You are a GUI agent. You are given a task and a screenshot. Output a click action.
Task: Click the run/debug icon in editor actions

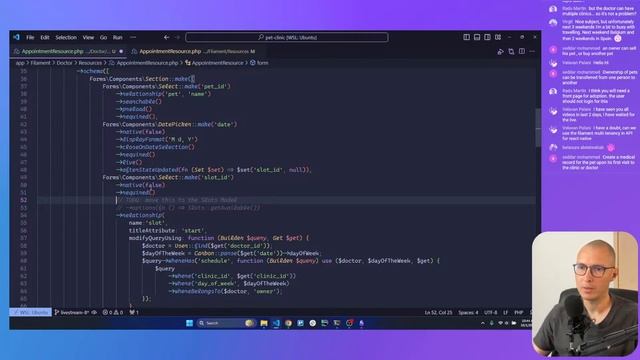coord(500,51)
